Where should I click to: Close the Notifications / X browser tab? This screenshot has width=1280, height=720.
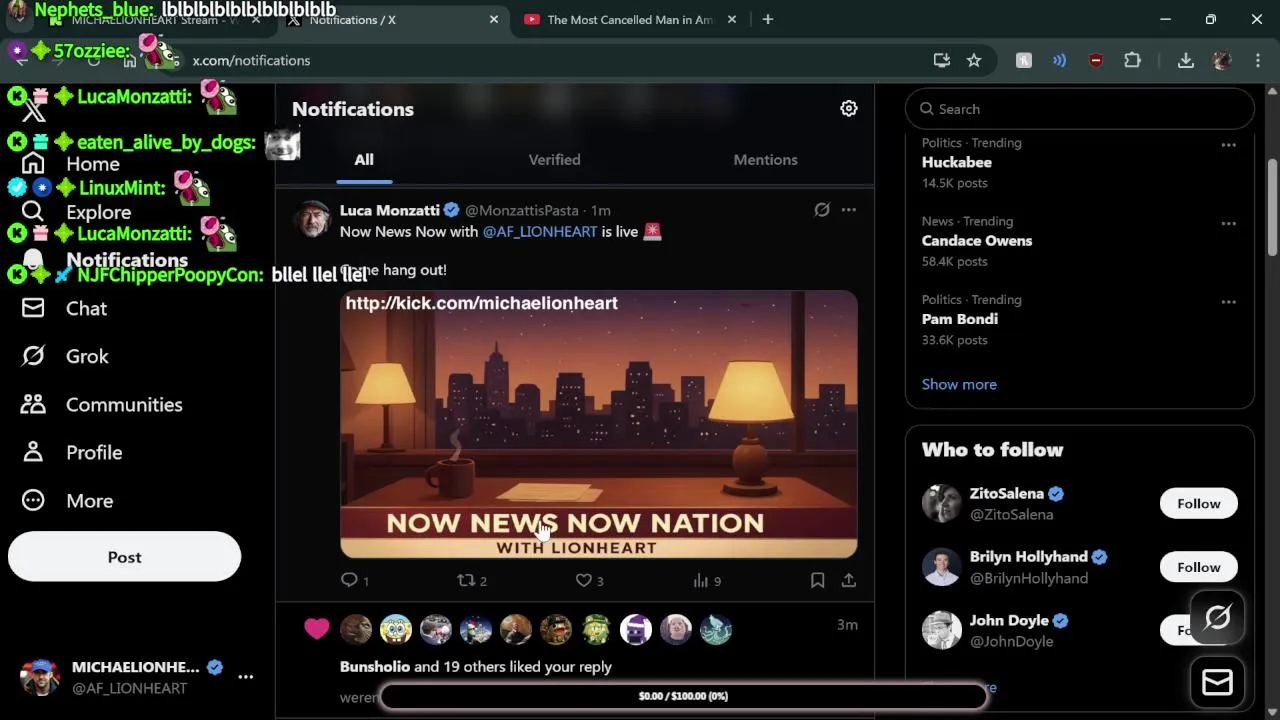tap(493, 19)
